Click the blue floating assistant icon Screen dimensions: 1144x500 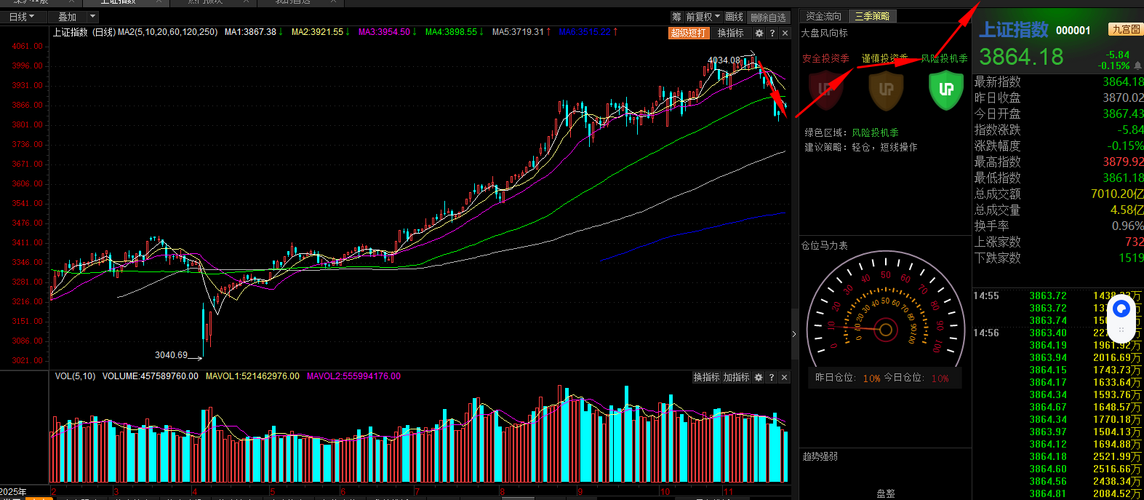1123,309
